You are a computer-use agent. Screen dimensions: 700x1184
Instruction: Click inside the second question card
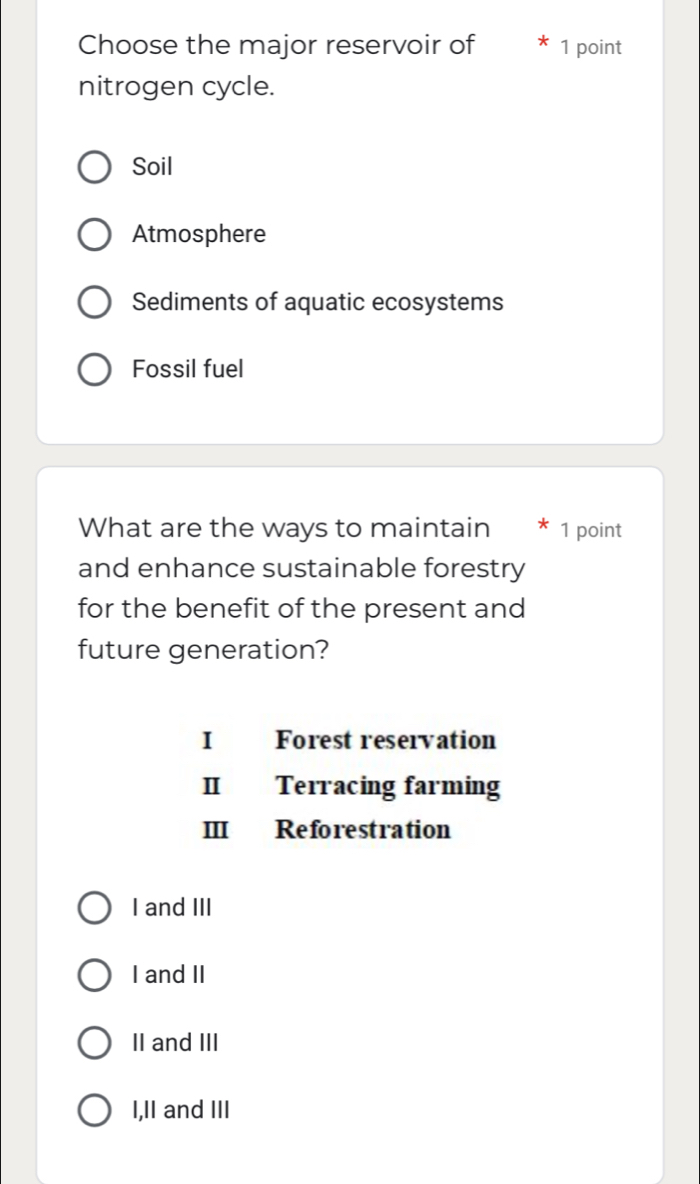pyautogui.click(x=350, y=690)
